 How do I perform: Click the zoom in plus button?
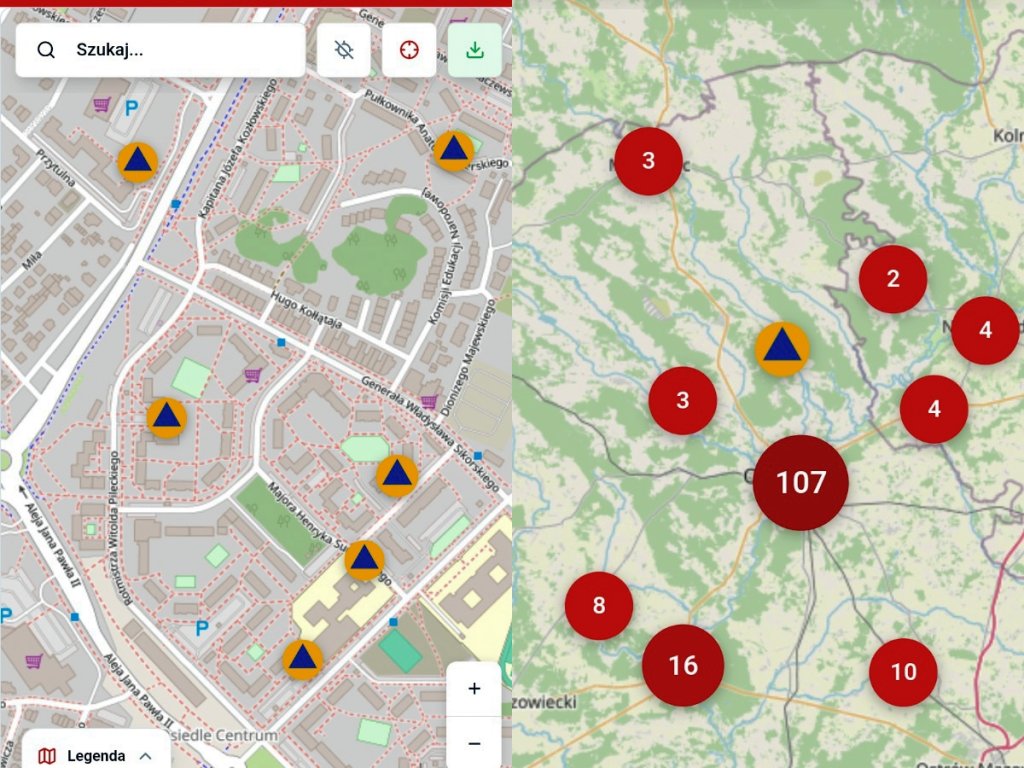pyautogui.click(x=473, y=688)
